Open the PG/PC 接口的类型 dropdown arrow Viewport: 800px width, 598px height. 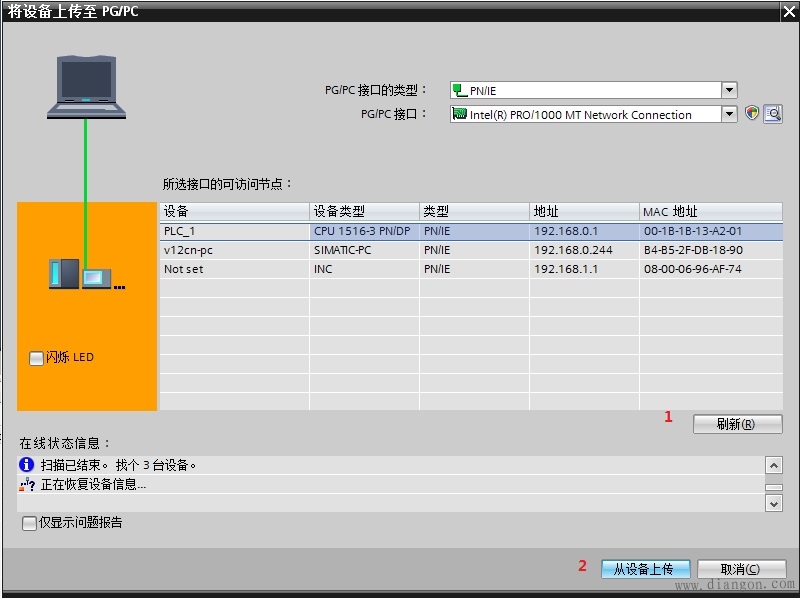coord(729,90)
